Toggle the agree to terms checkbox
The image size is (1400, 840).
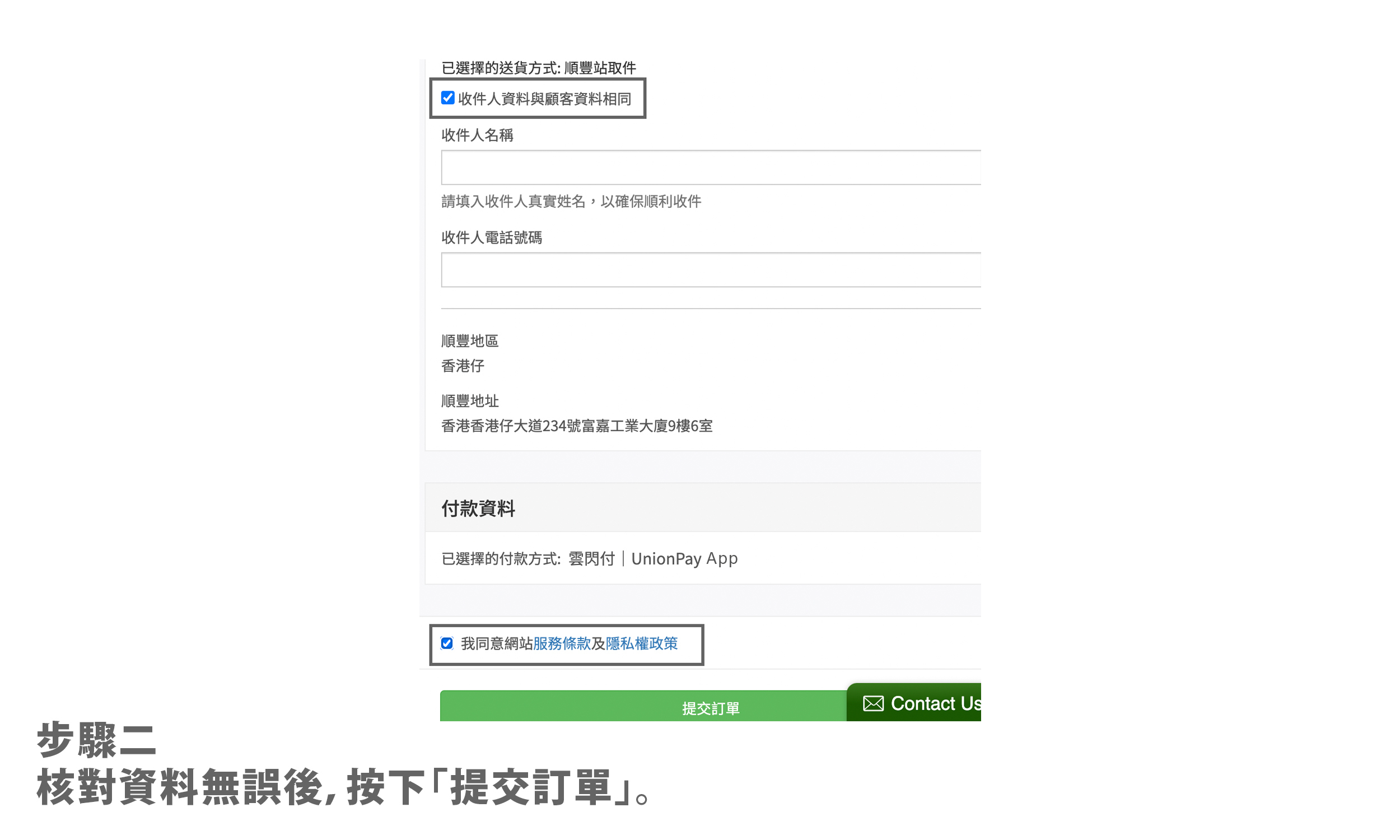(447, 643)
